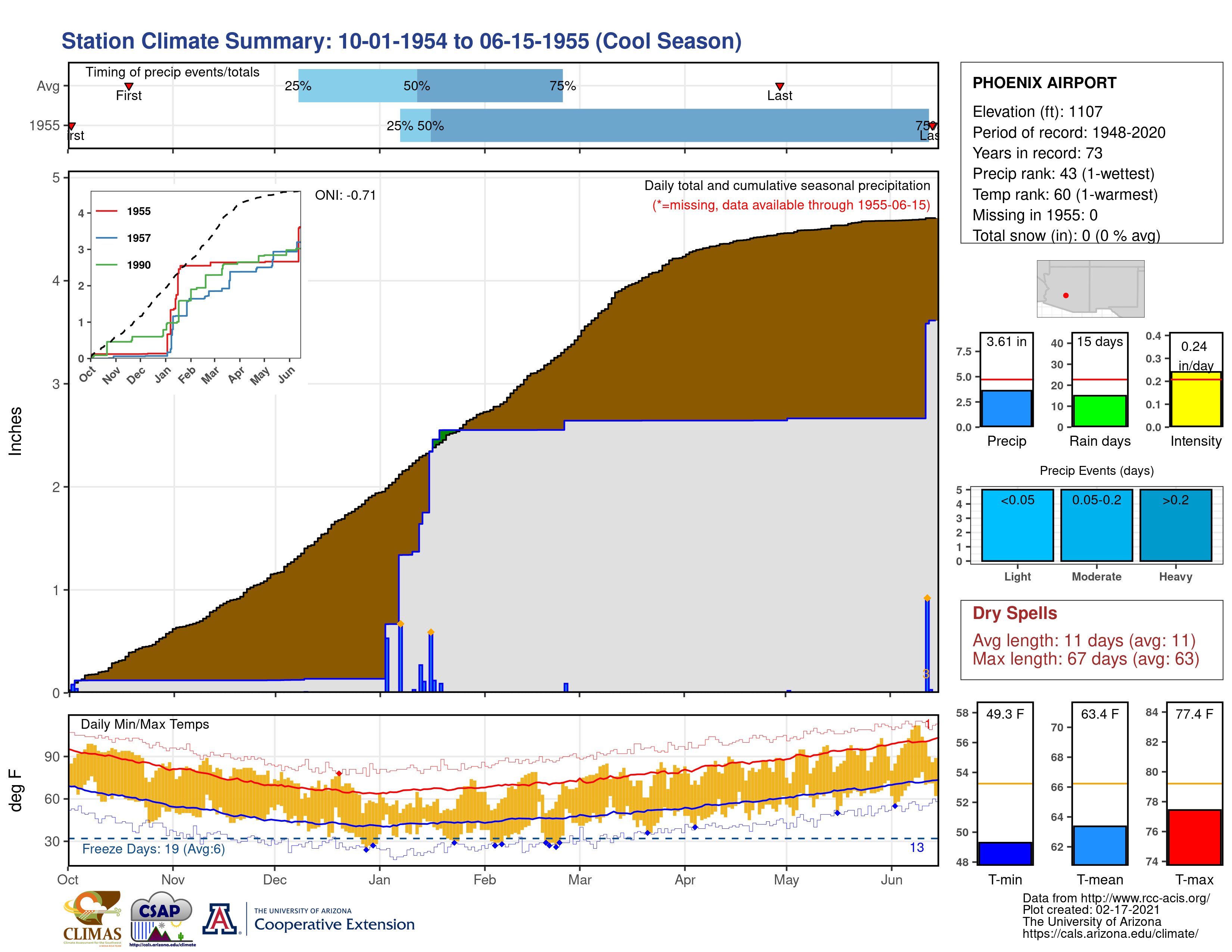Click the 1955 legend entry in inset chart

[123, 211]
